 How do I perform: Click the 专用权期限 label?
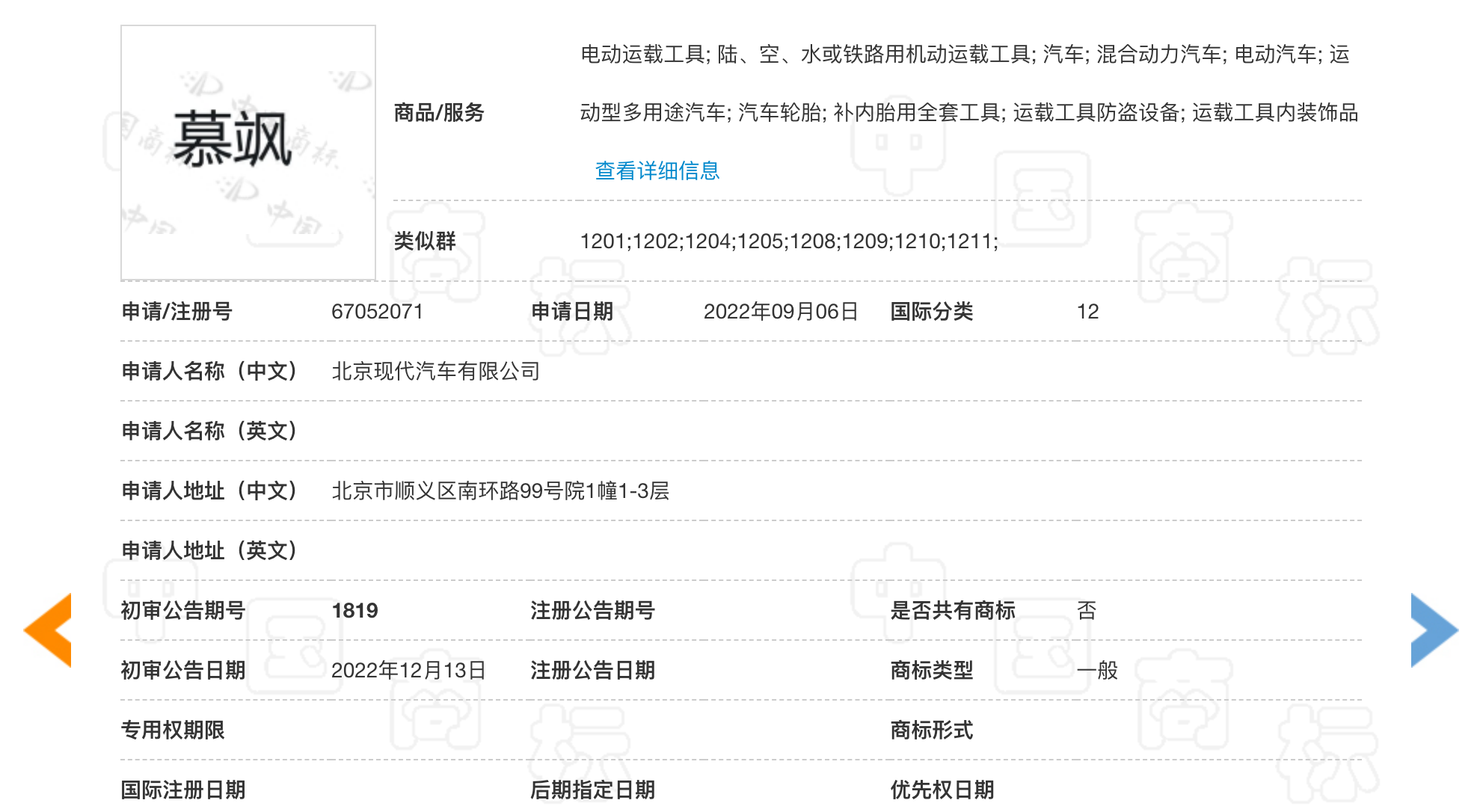(173, 730)
